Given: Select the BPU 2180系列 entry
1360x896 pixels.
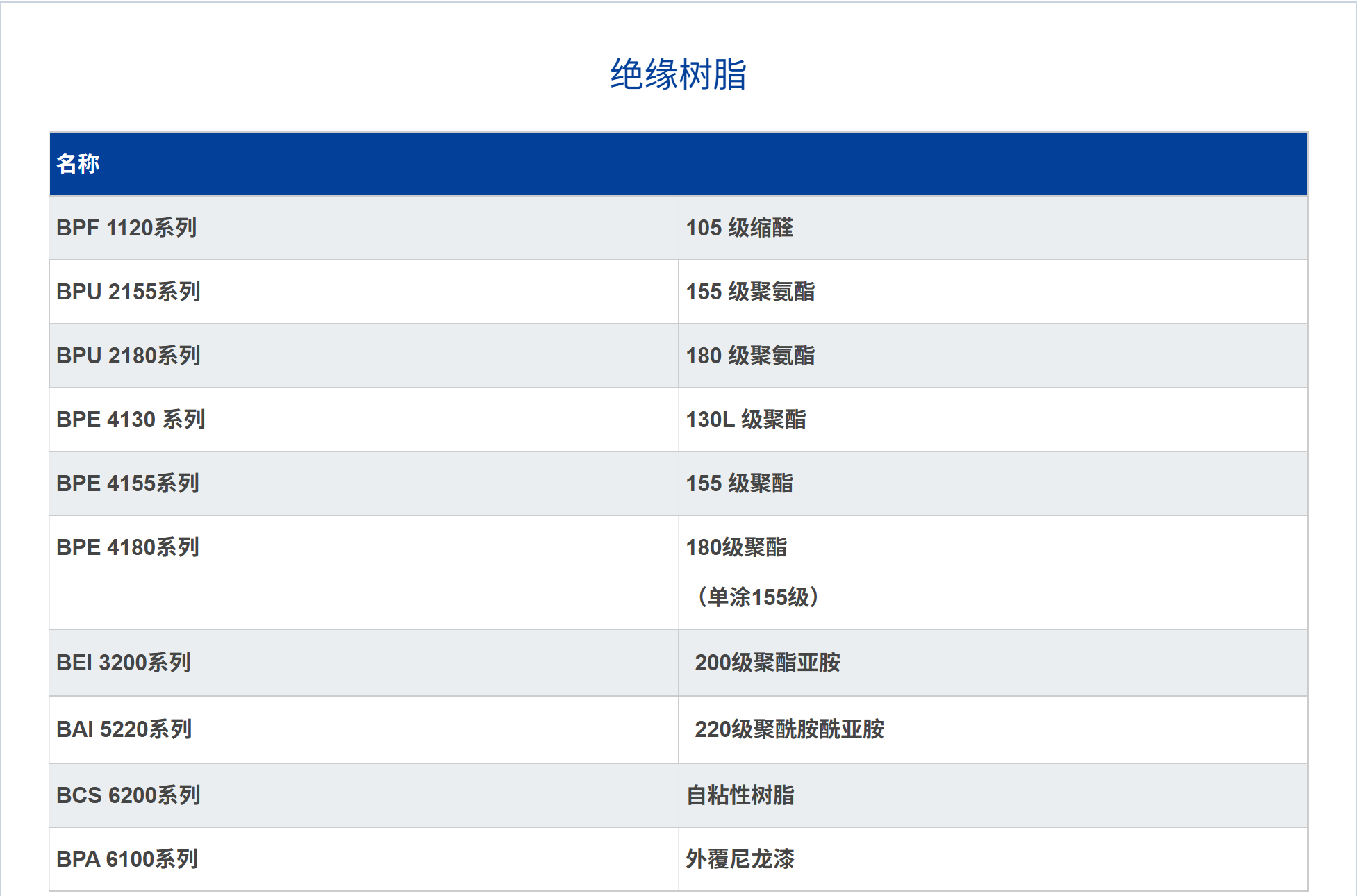Looking at the screenshot, I should coord(128,356).
